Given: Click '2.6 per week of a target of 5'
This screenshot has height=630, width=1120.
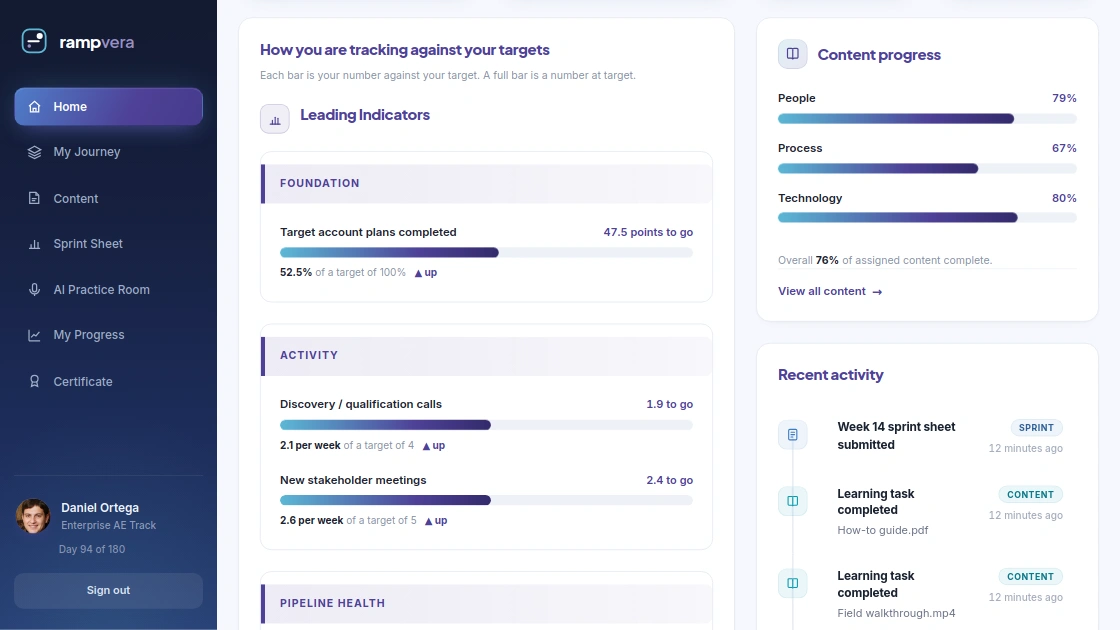Looking at the screenshot, I should [x=349, y=520].
